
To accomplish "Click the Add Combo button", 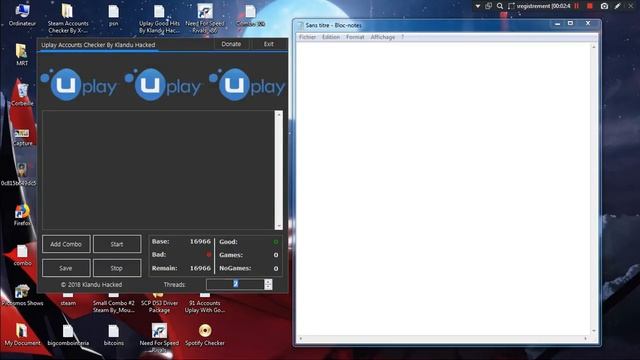I will click(66, 244).
